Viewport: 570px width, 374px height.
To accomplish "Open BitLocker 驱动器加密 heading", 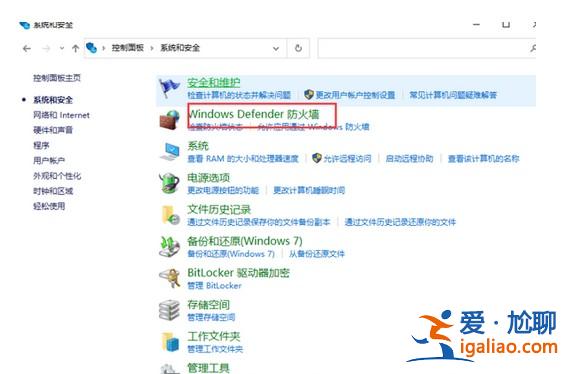I will (238, 273).
